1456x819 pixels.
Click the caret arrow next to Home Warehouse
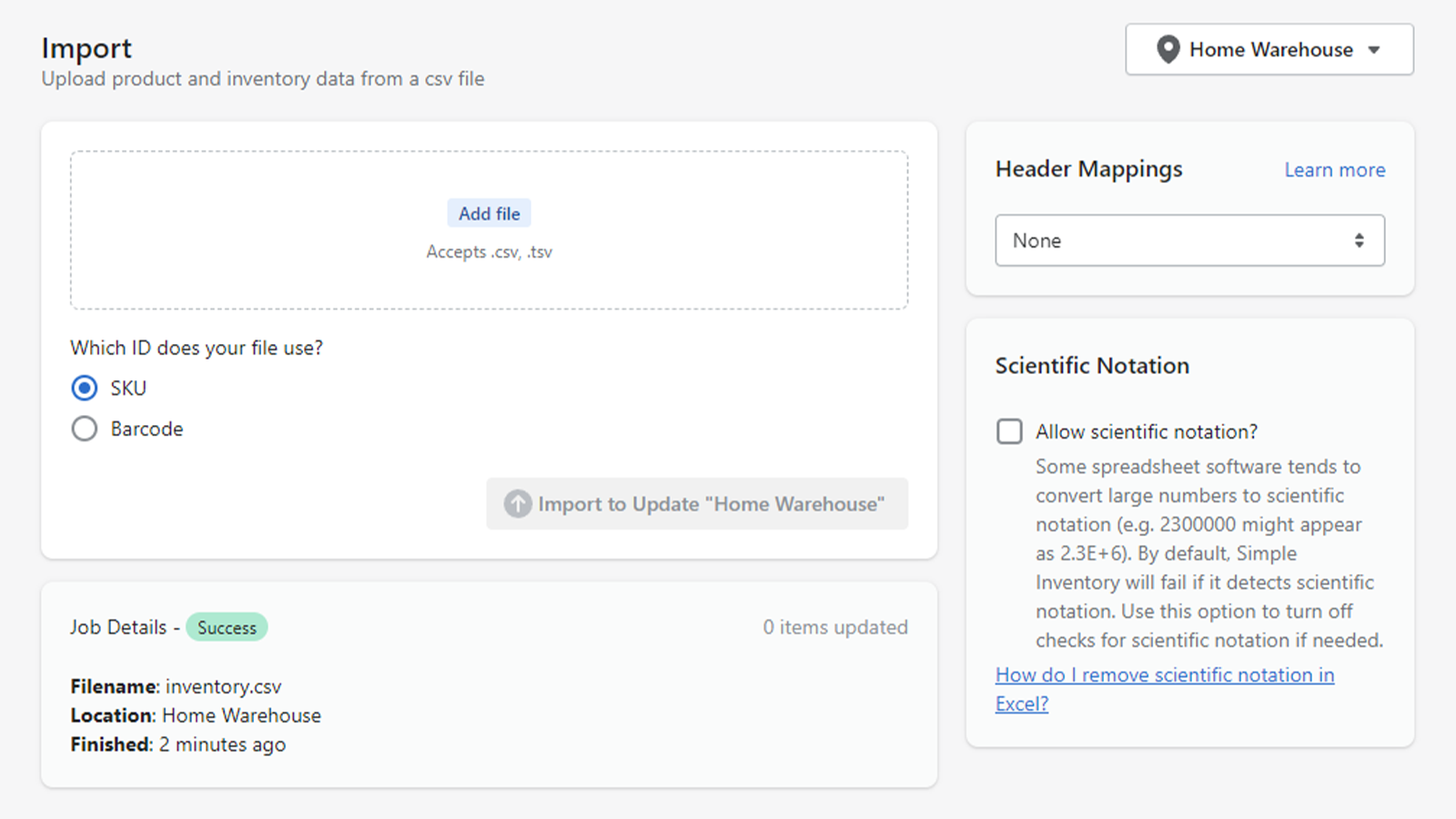1374,50
